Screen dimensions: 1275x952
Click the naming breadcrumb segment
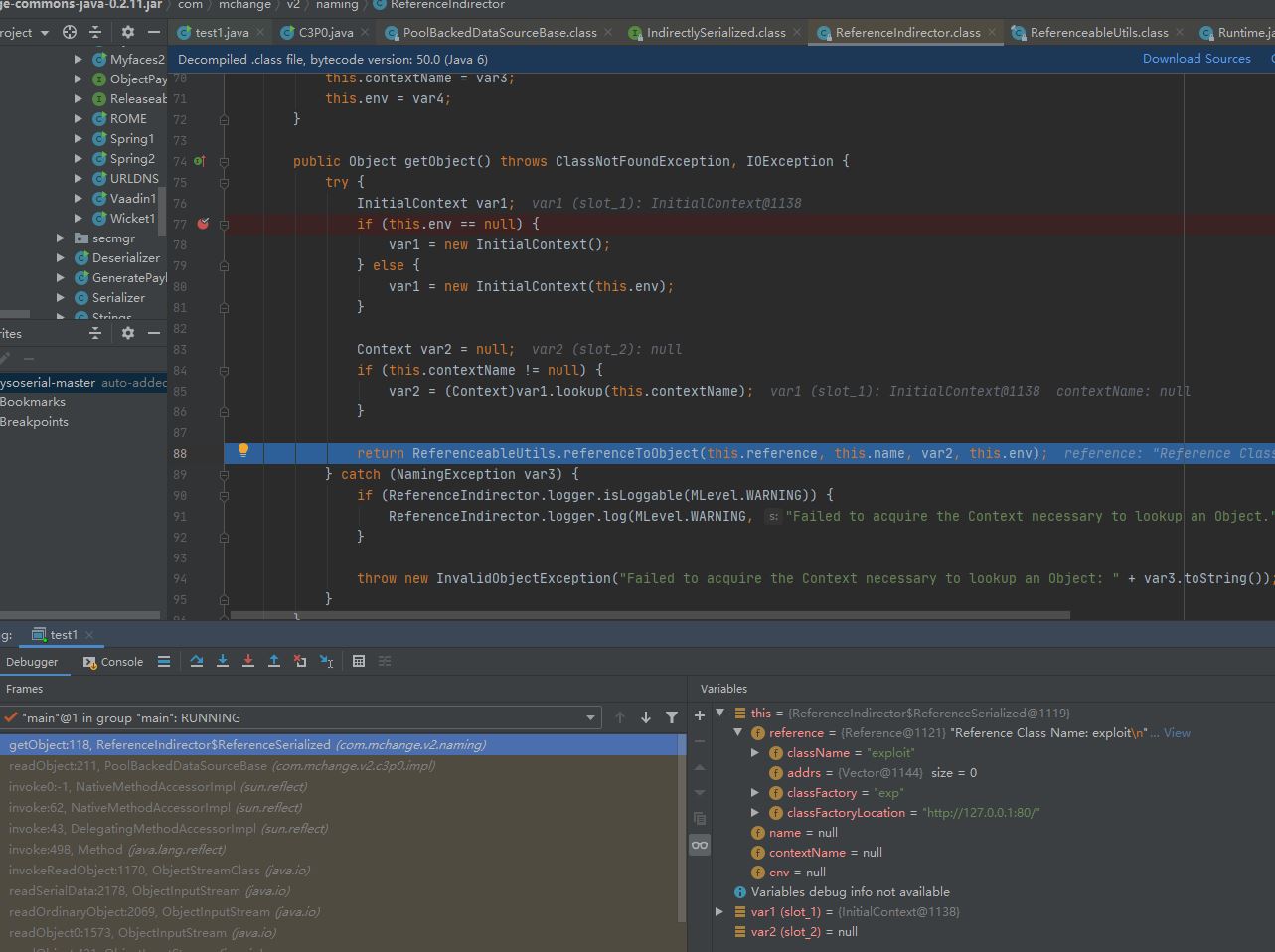pyautogui.click(x=337, y=5)
